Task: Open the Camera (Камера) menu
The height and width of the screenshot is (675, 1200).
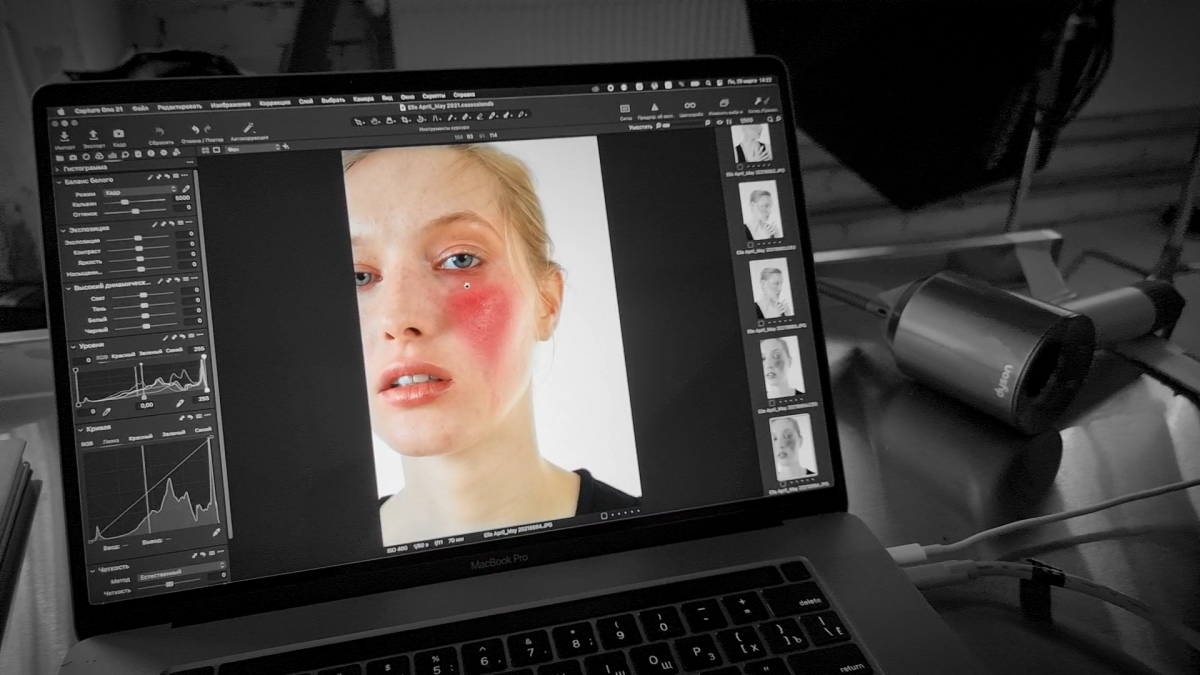Action: (363, 99)
